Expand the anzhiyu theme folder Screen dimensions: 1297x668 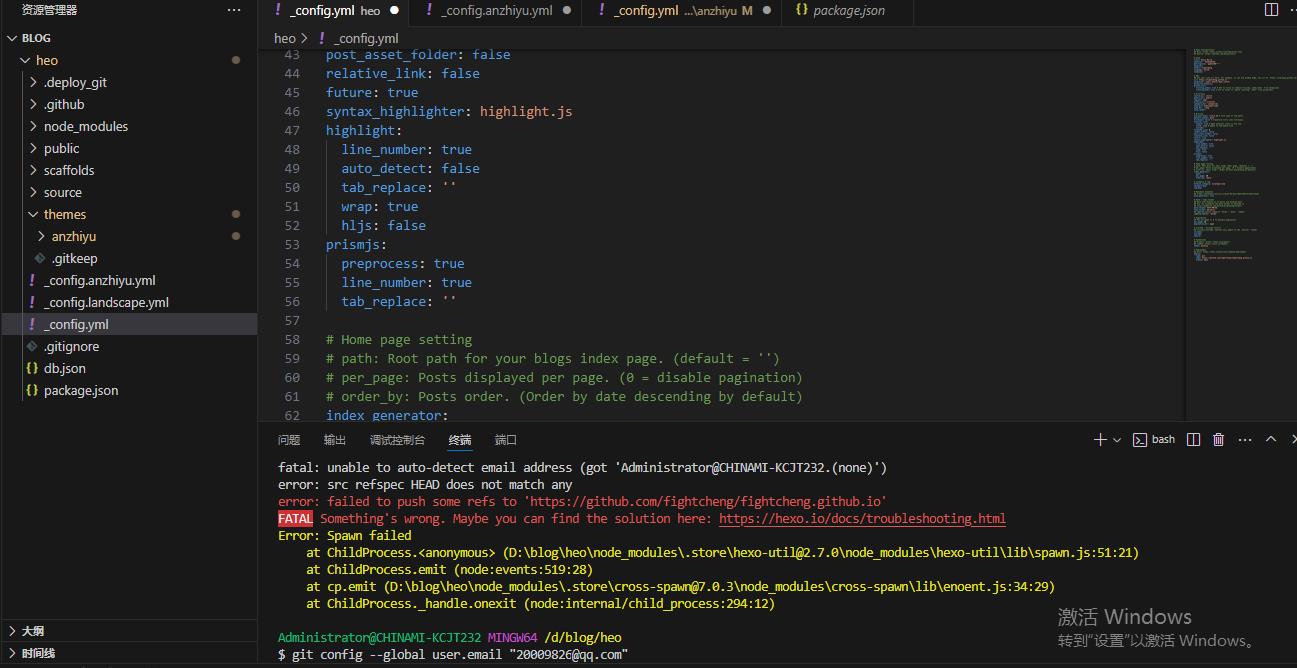[73, 236]
